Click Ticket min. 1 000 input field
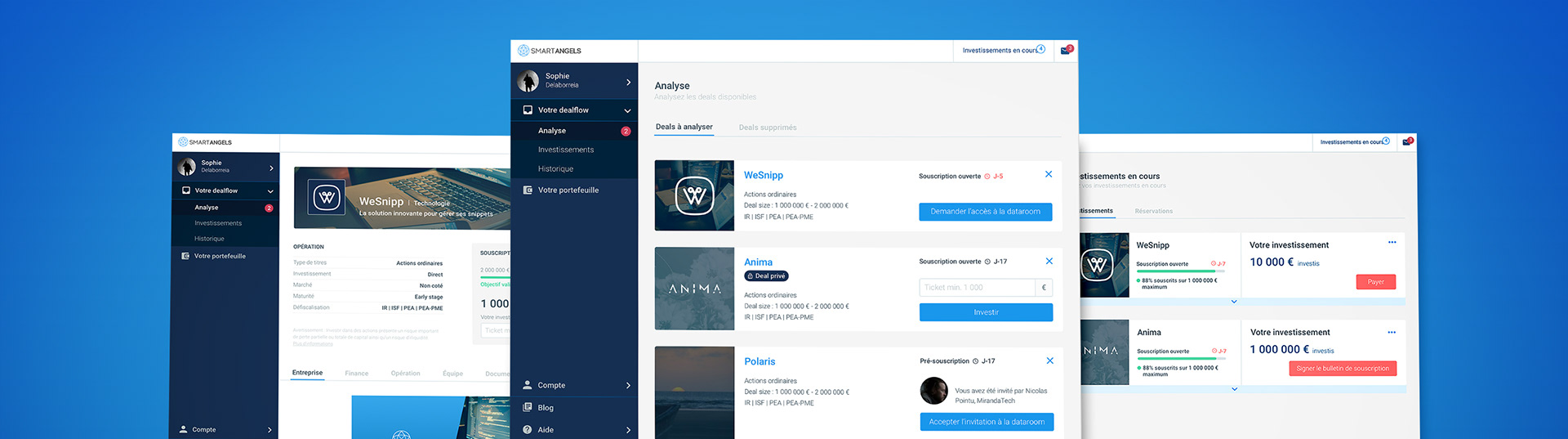The height and width of the screenshot is (439, 1568). click(977, 288)
